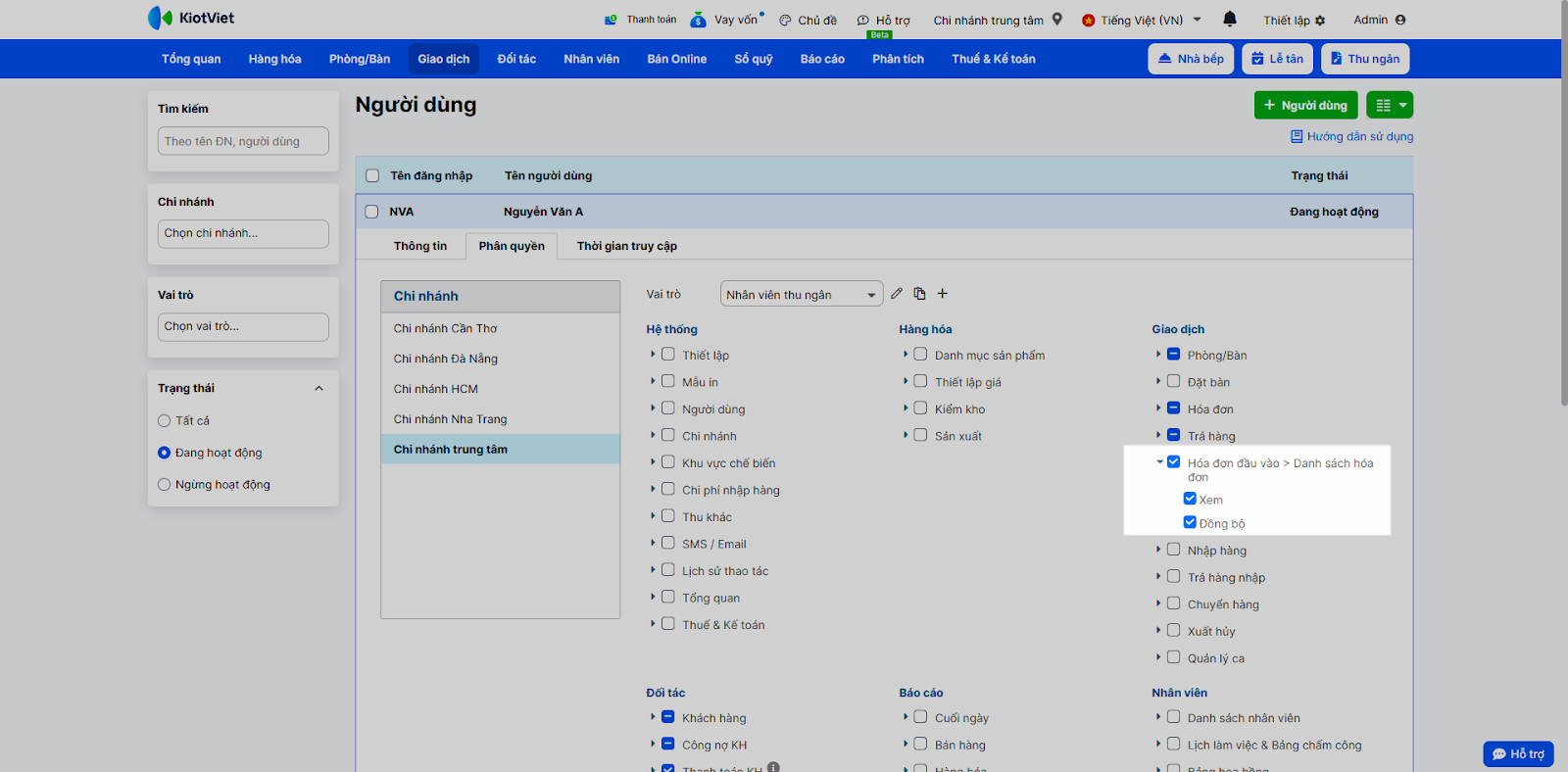
Task: Expand the Thiết lập permission tree arrow
Action: coord(653,355)
